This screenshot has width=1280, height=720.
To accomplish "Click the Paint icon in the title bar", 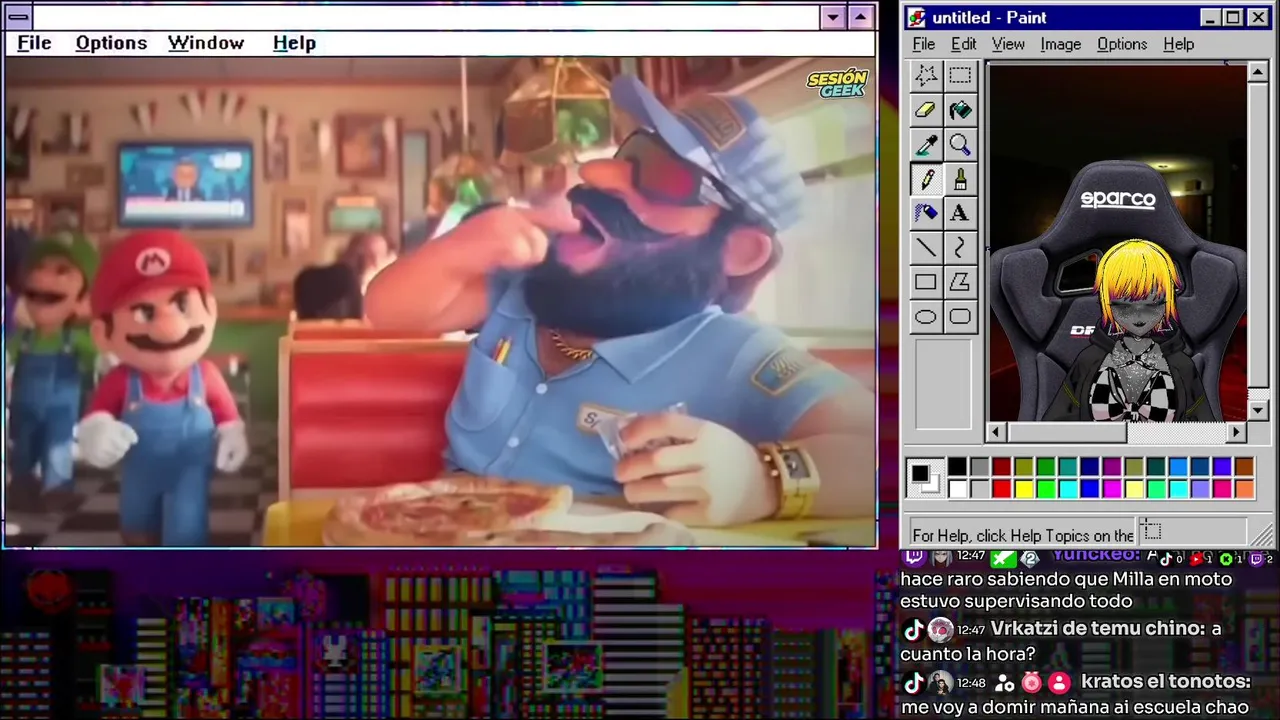I will click(917, 18).
